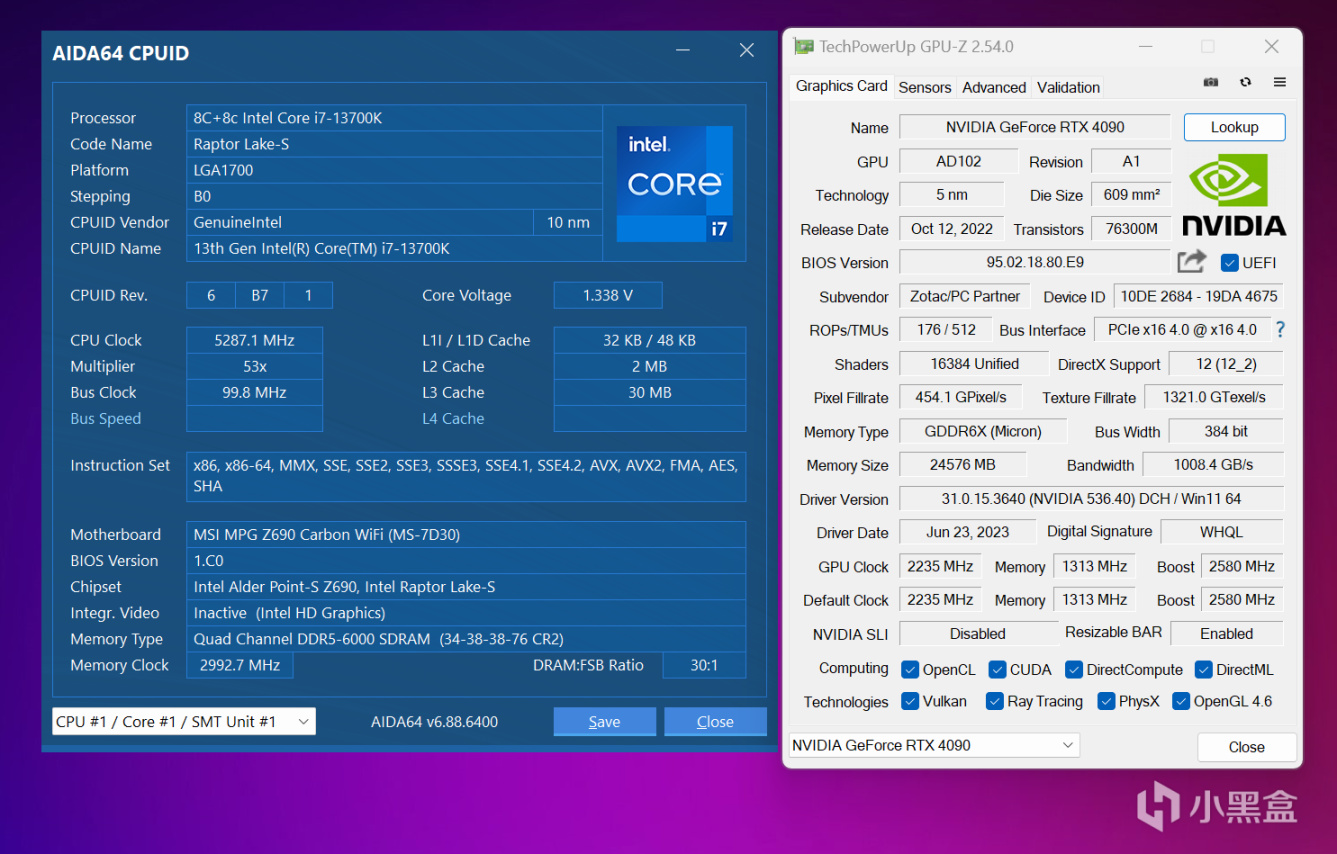Open the GPU-Z hamburger menu
This screenshot has height=854, width=1337.
[1279, 83]
